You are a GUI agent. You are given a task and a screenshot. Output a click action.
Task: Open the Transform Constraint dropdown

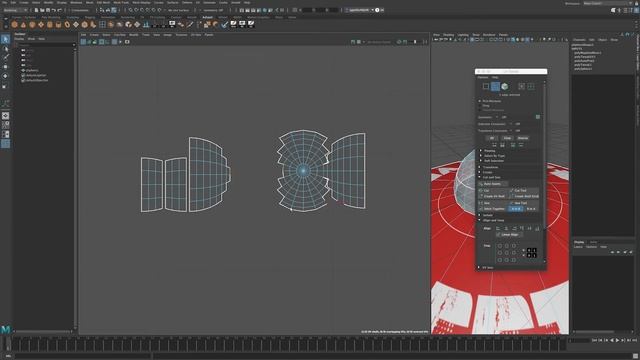516,131
